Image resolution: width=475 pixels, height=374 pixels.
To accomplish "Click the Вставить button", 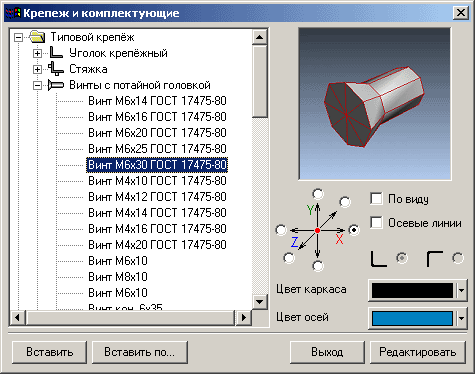I will coord(49,352).
